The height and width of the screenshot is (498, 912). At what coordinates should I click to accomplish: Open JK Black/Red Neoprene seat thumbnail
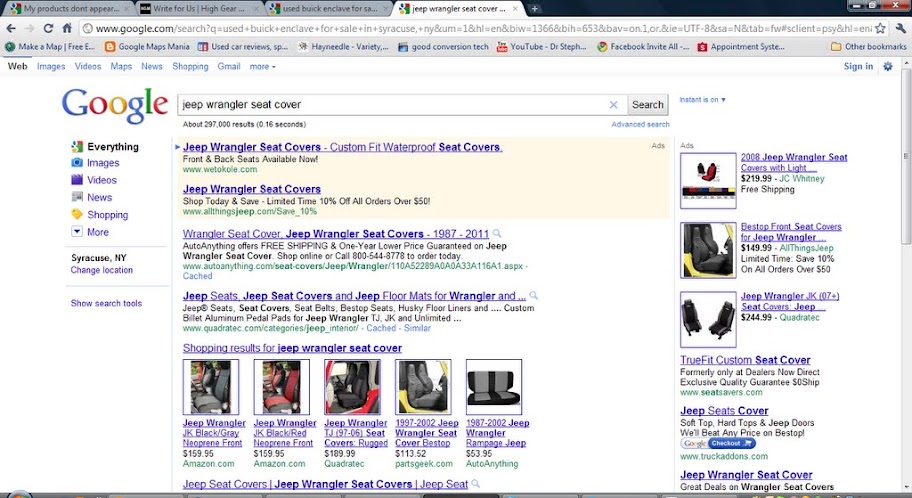282,387
